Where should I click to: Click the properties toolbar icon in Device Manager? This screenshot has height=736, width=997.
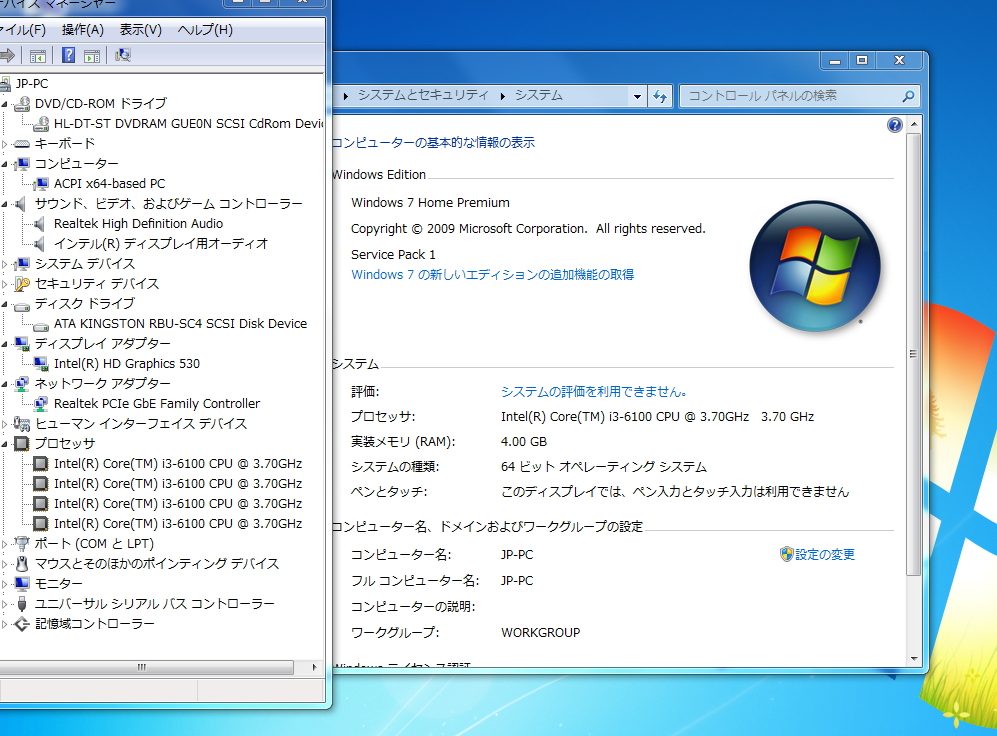(x=37, y=55)
